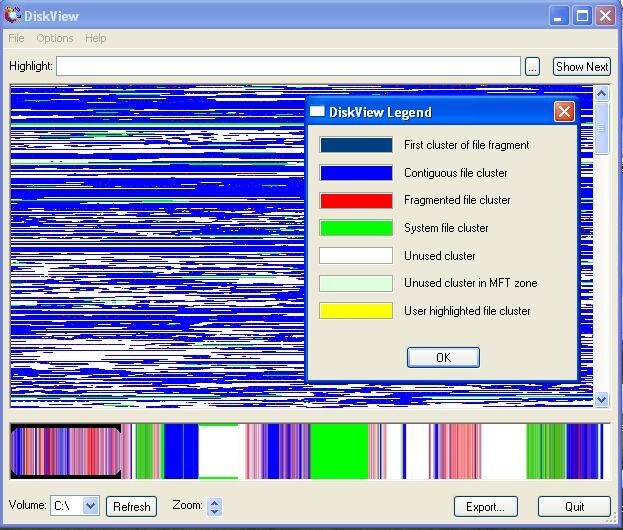This screenshot has height=530, width=623.
Task: Click the 'Zoom:' label
Action: click(x=187, y=505)
